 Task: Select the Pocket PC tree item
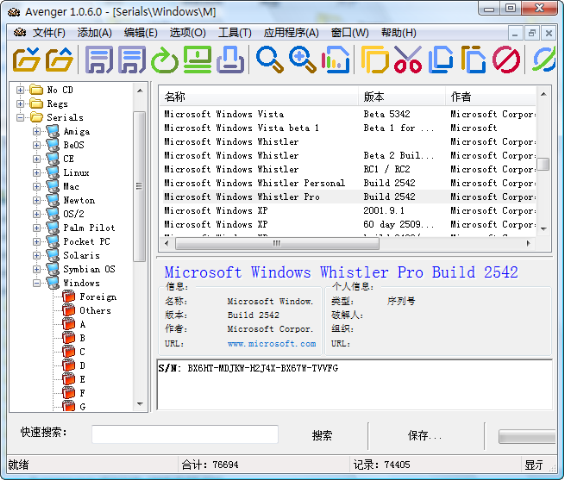pyautogui.click(x=87, y=241)
